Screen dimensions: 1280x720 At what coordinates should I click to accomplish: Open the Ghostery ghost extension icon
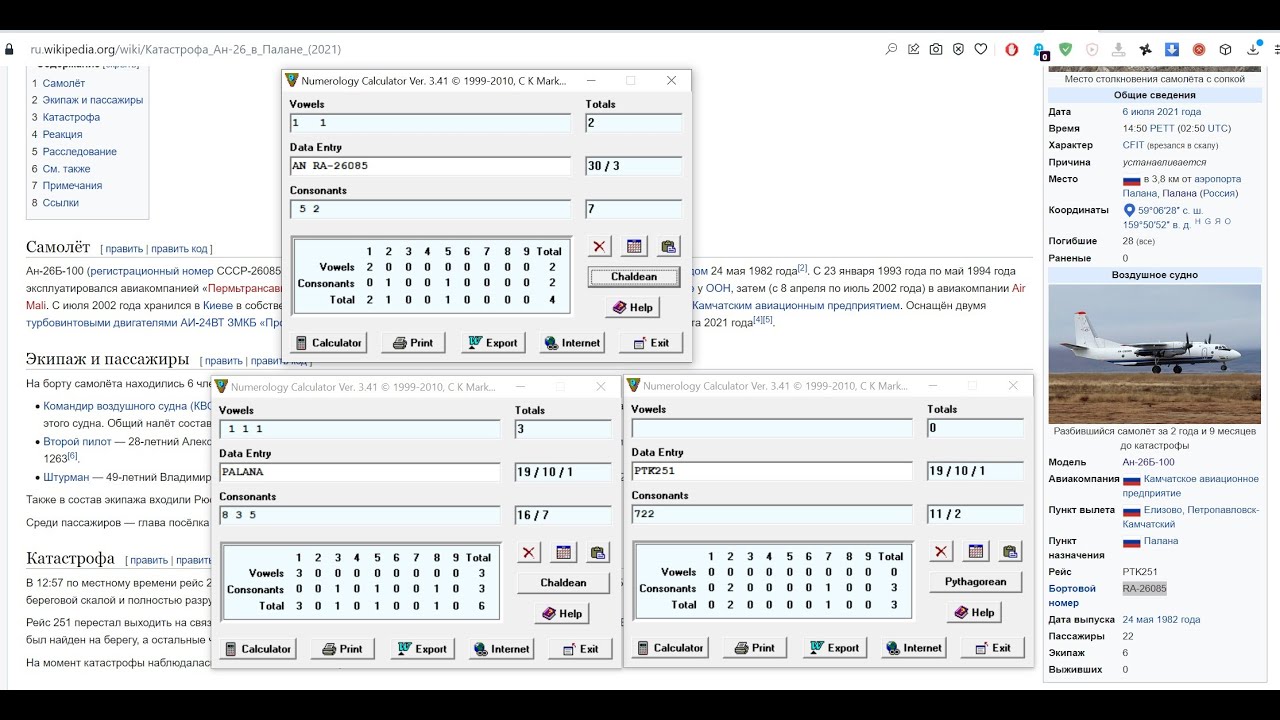1040,50
